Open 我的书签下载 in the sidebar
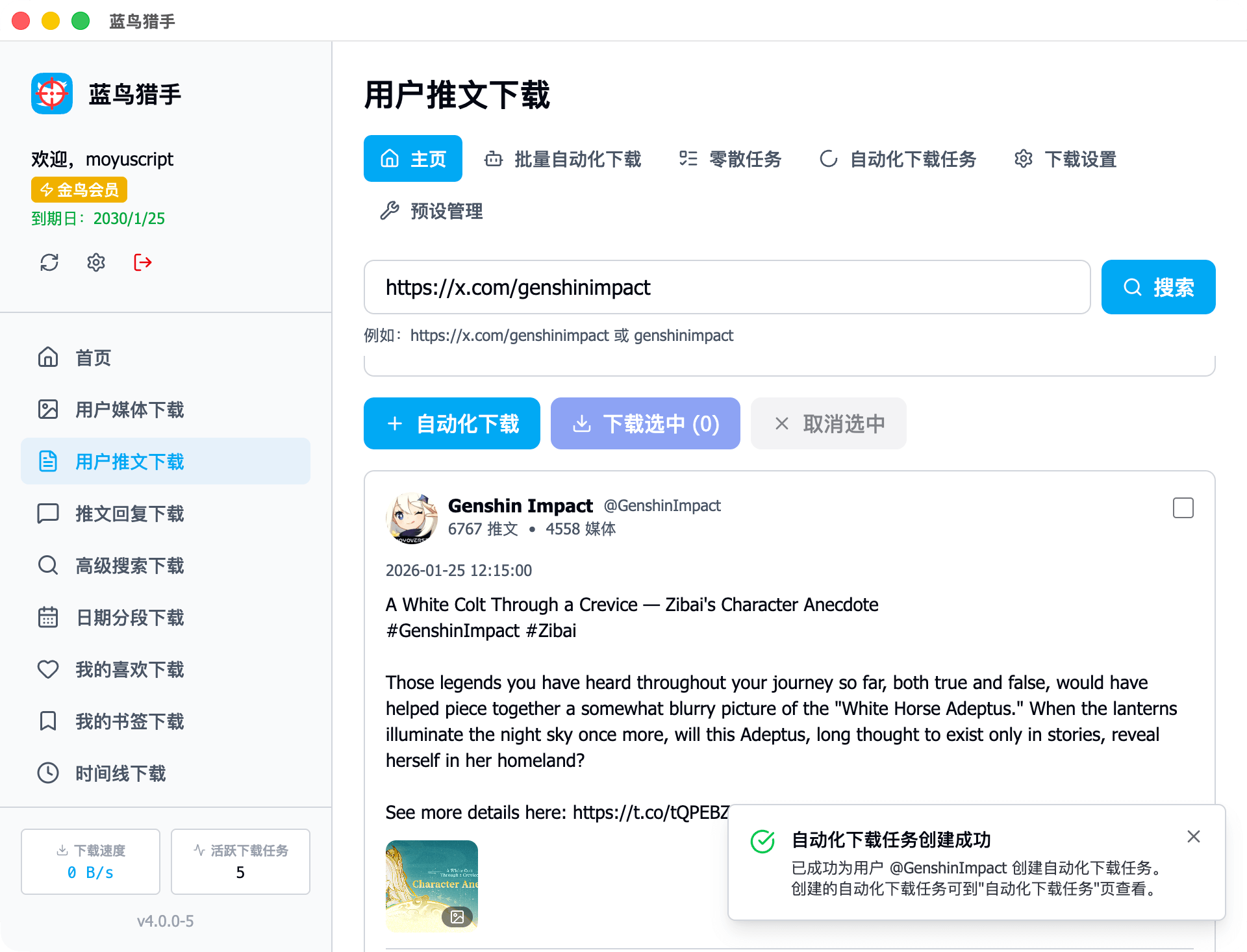The height and width of the screenshot is (952, 1247). [129, 721]
